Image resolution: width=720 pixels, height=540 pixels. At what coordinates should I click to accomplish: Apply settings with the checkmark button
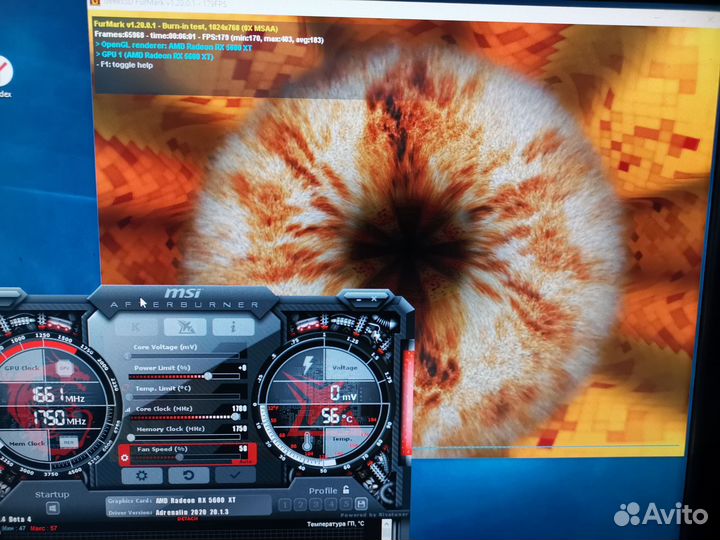tap(234, 477)
